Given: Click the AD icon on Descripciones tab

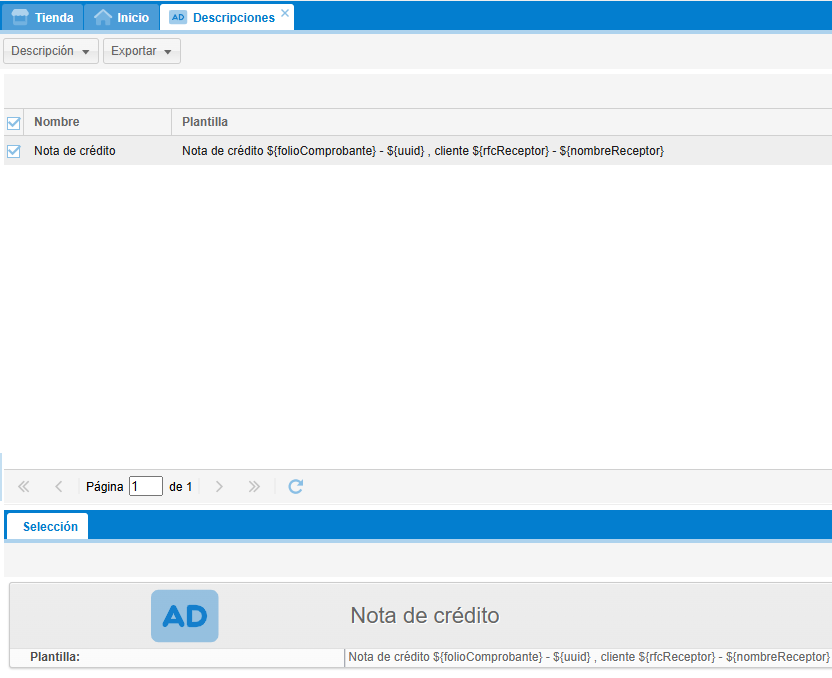Looking at the screenshot, I should tap(178, 17).
